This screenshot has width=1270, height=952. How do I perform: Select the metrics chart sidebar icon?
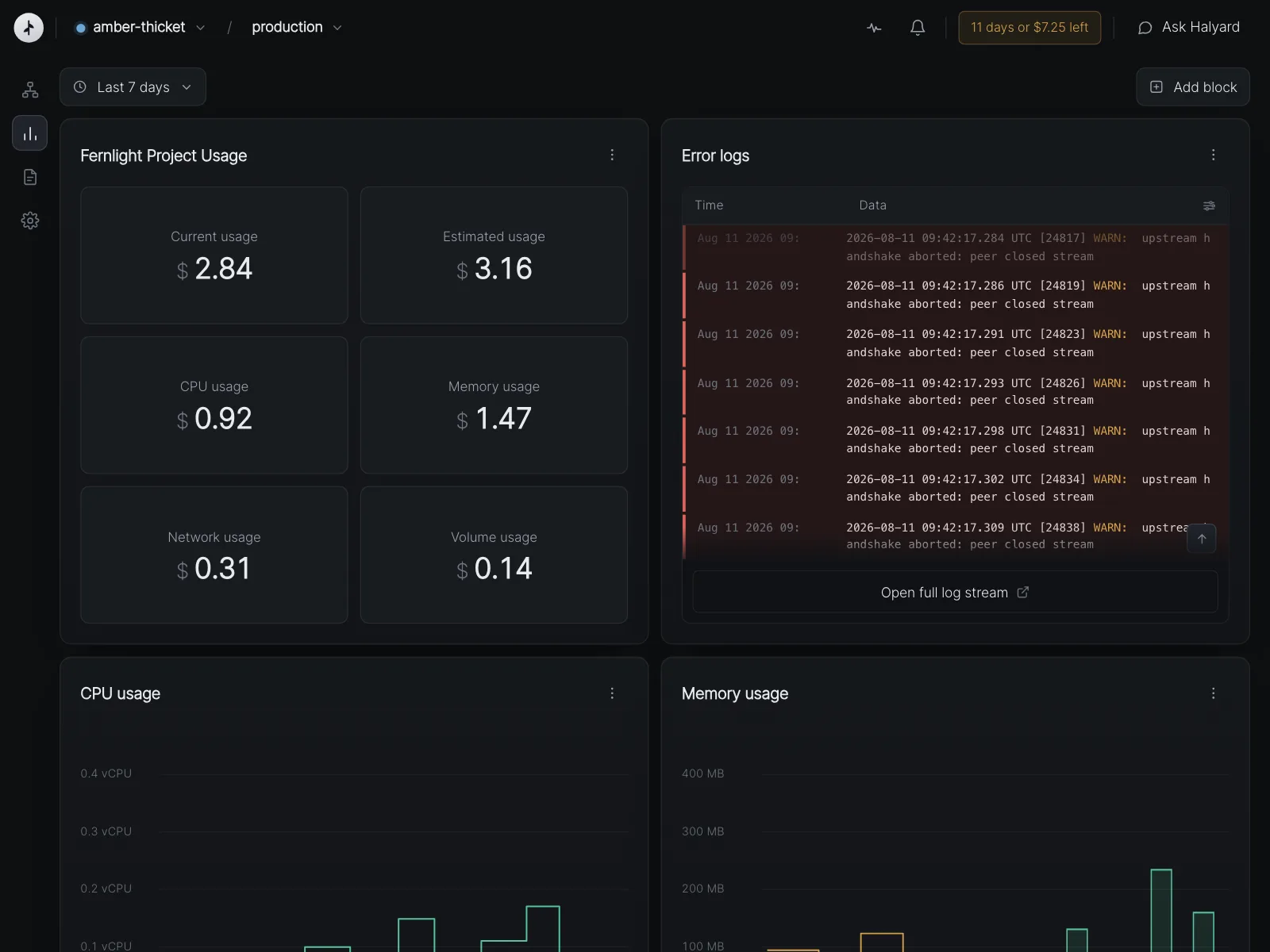tap(30, 133)
